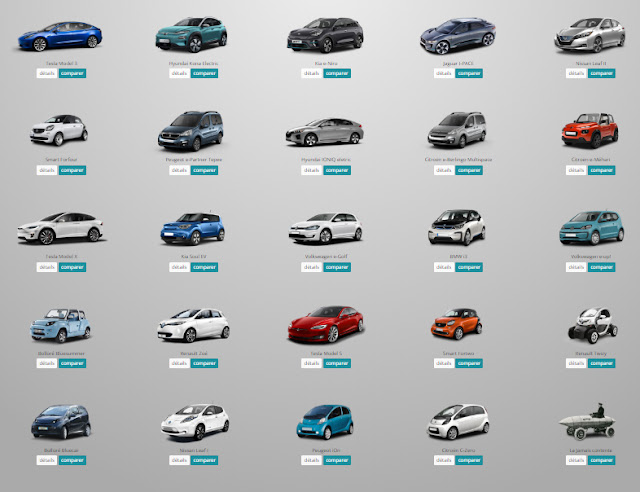
Task: Select the La jamais contente vehicle picture
Action: (x=587, y=422)
